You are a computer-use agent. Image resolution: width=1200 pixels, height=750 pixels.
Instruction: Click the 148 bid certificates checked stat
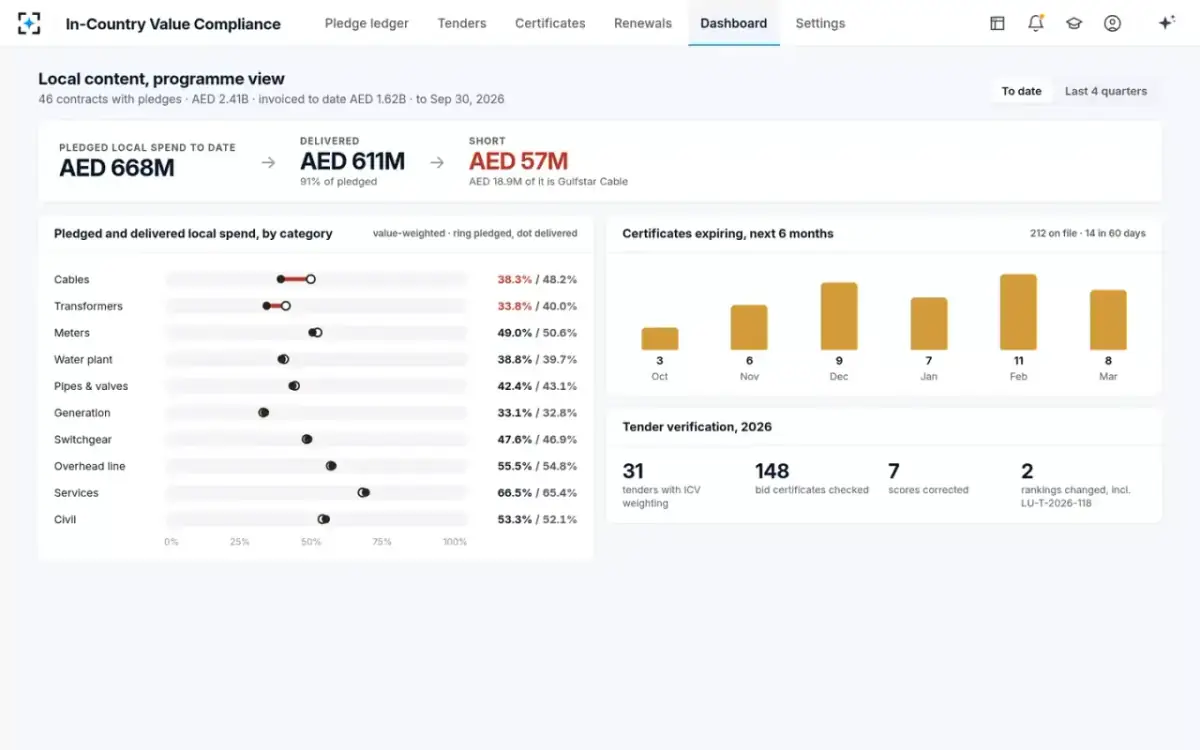click(812, 478)
